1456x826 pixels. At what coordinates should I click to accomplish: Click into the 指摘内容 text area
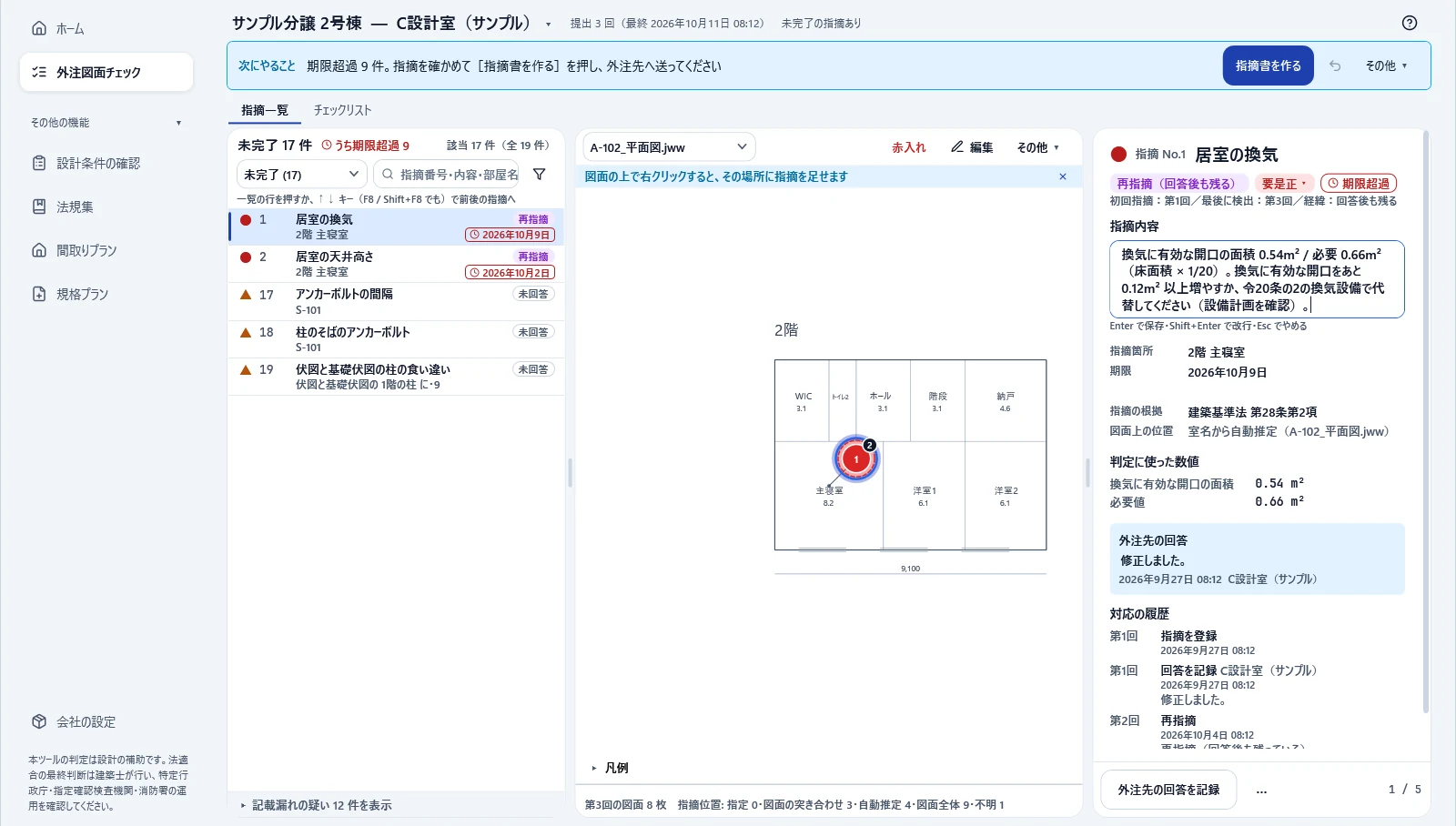click(1257, 279)
